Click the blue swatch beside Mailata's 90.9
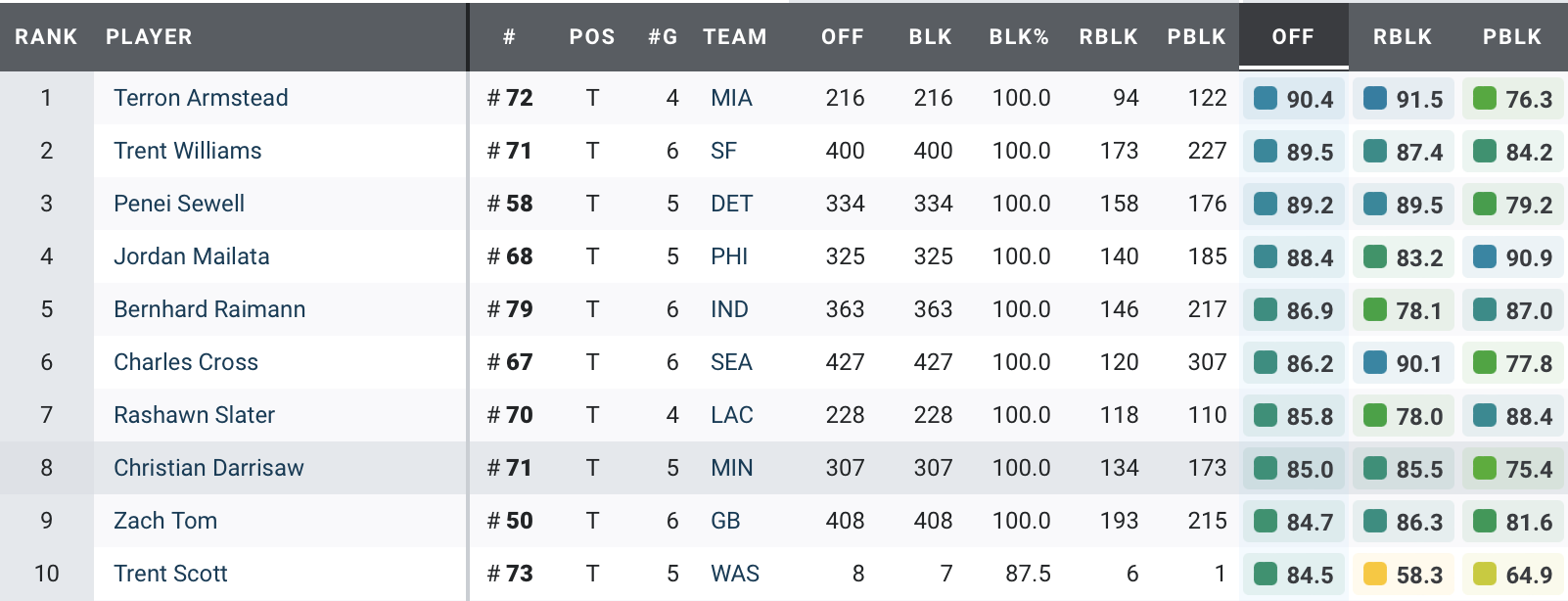The width and height of the screenshot is (1568, 601). 1485,256
